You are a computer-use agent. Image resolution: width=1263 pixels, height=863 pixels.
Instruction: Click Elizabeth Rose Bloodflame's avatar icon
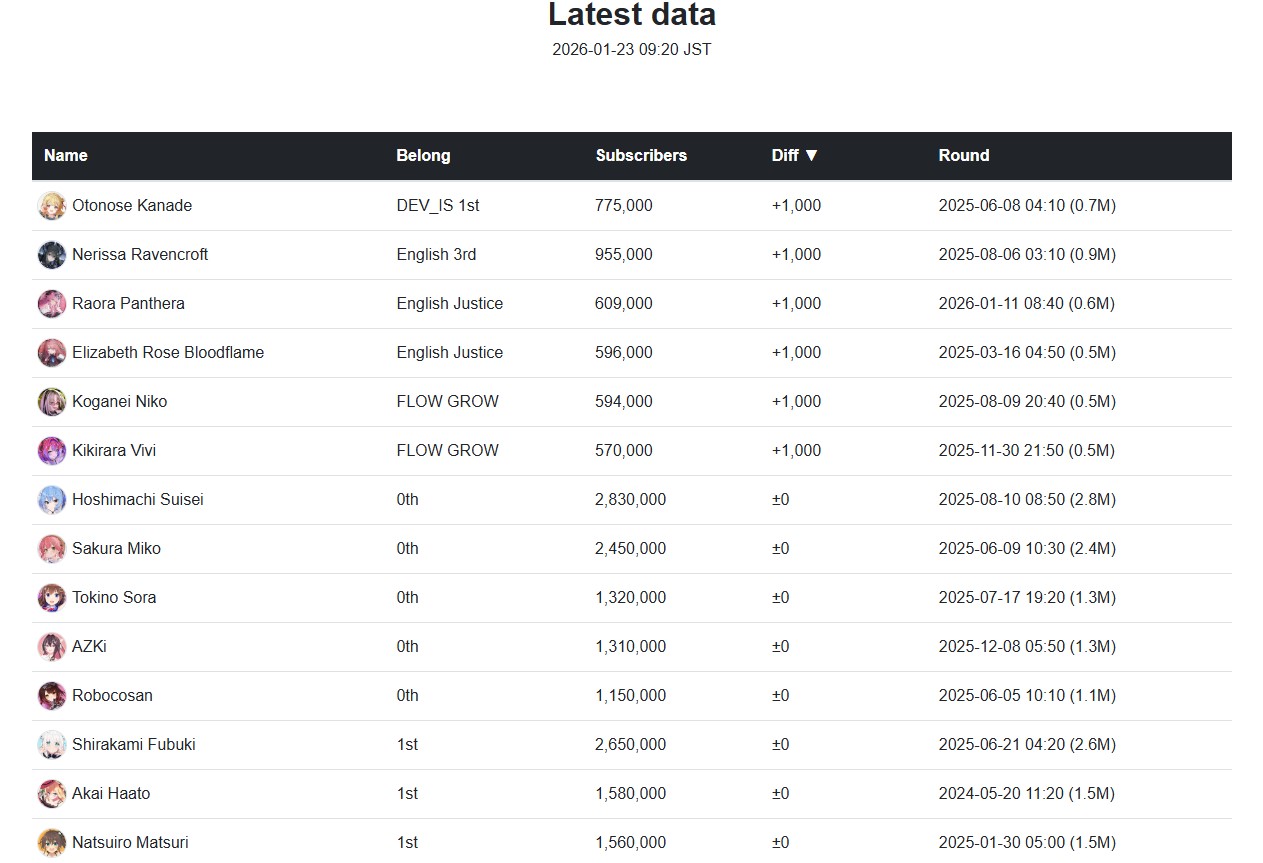(x=52, y=353)
